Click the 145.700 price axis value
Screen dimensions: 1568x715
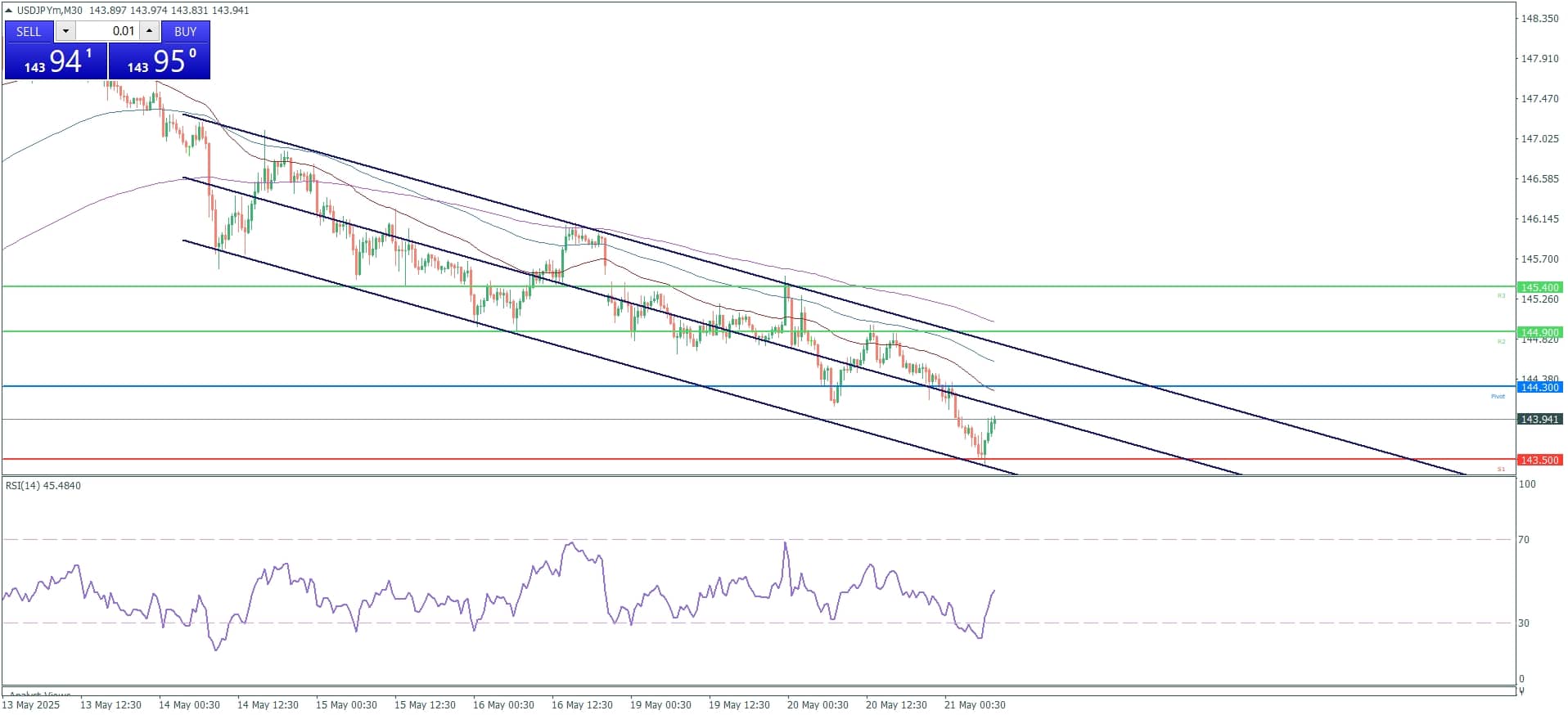pyautogui.click(x=1539, y=259)
